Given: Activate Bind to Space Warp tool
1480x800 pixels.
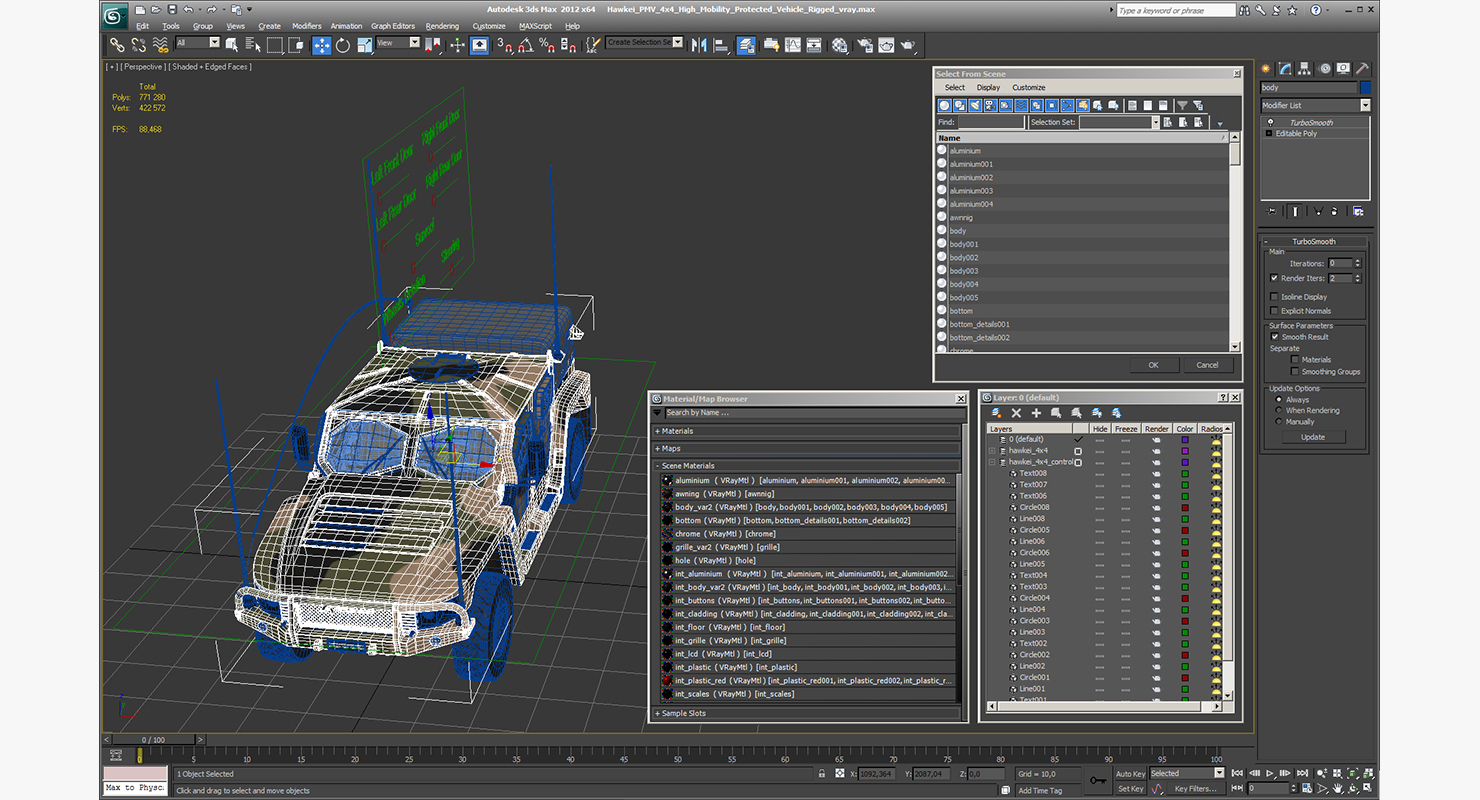Looking at the screenshot, I should tap(160, 45).
